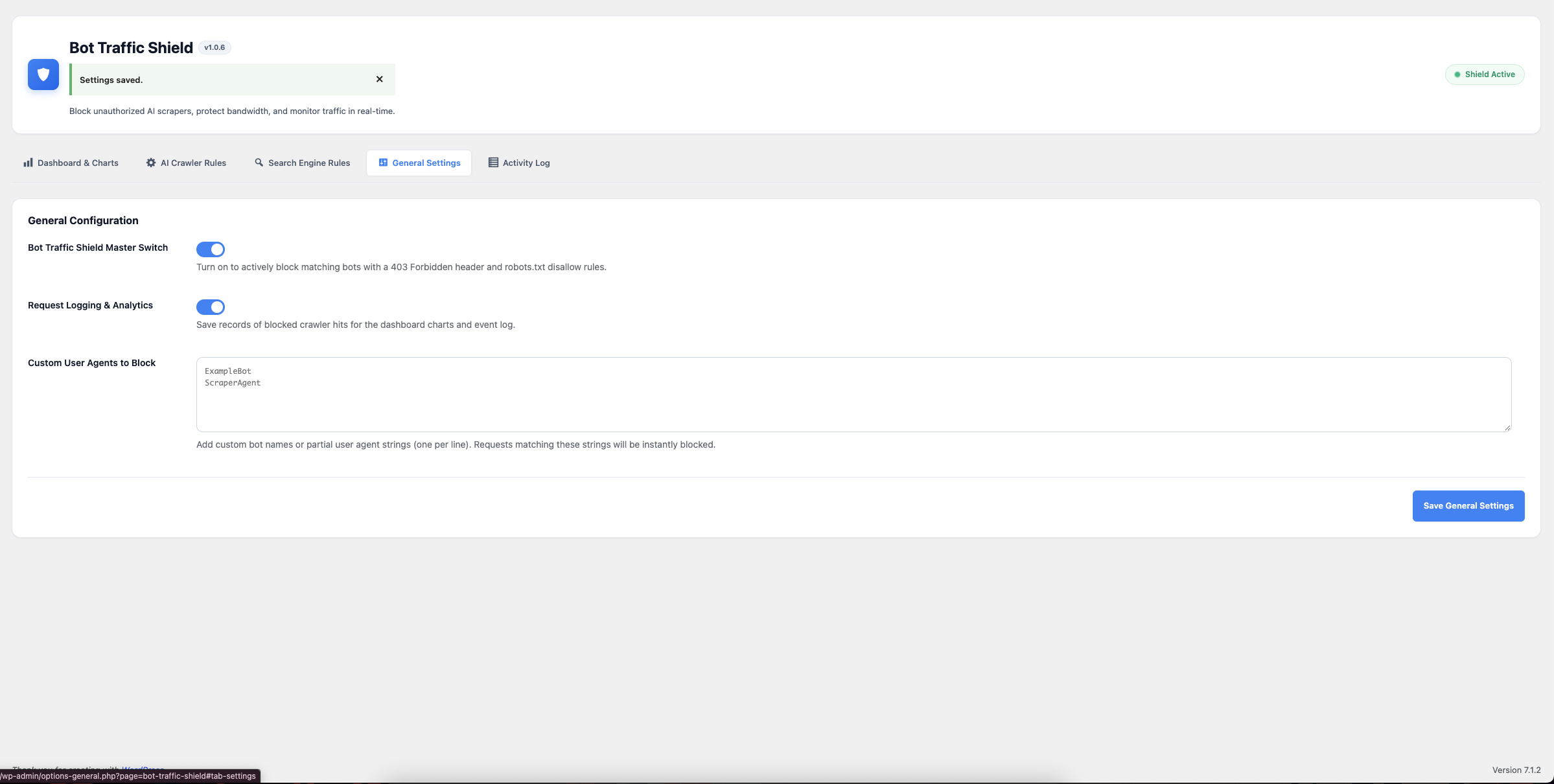The image size is (1554, 784).
Task: Click the General Settings tab icon
Action: [x=383, y=163]
